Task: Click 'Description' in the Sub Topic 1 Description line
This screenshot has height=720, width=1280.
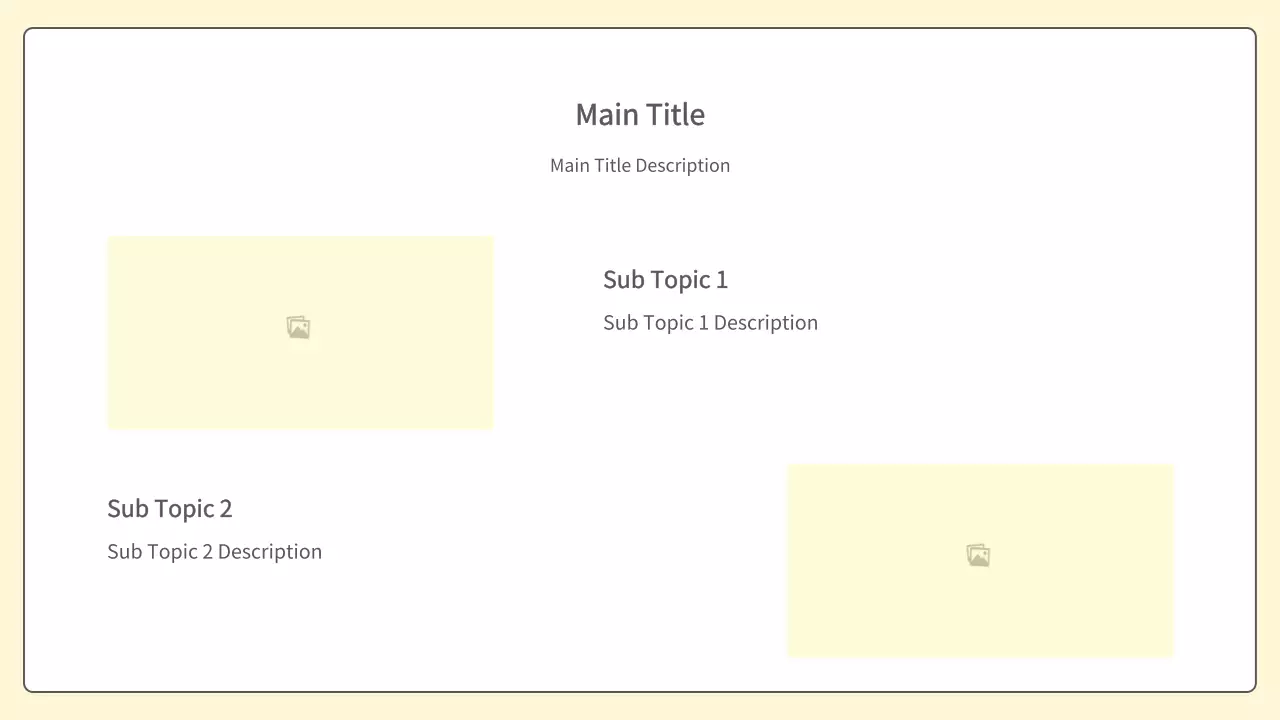Action: [766, 323]
